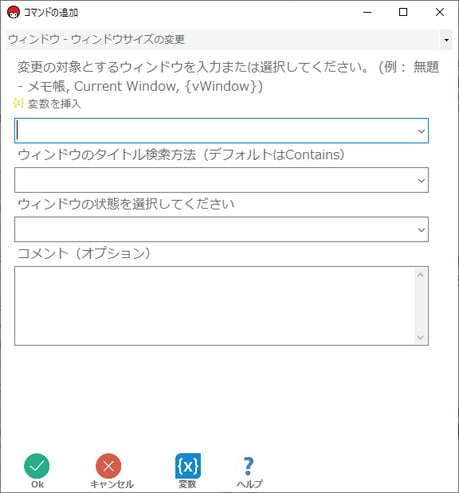Confirm with the green Ok checkmark icon
The width and height of the screenshot is (459, 493).
coord(37,466)
